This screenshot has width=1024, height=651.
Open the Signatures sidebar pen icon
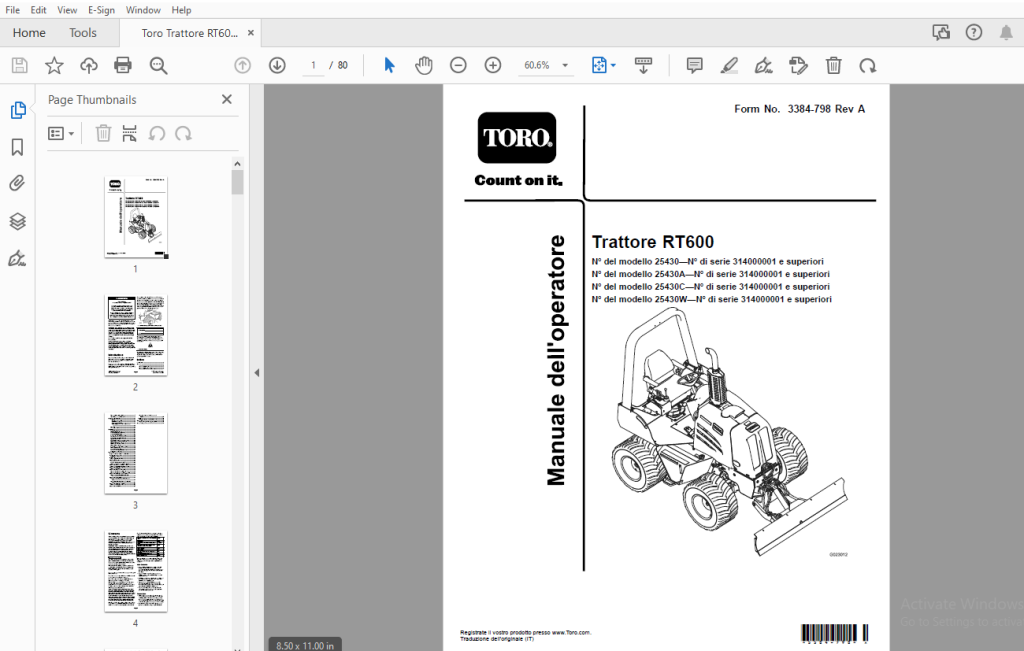(x=18, y=259)
